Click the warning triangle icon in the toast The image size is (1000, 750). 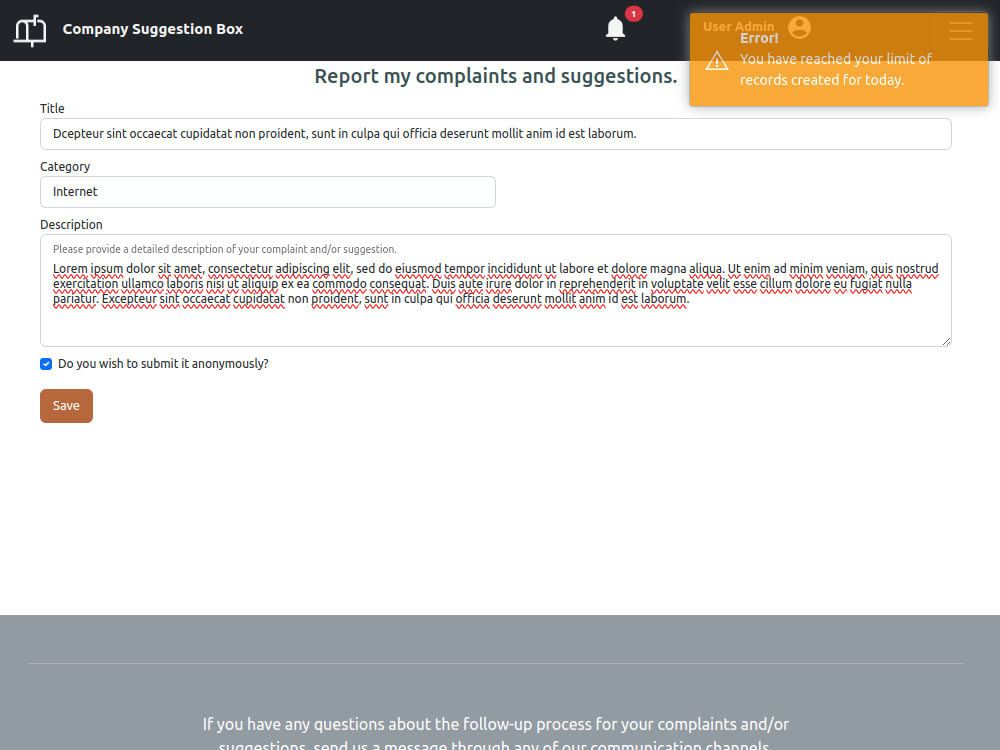pyautogui.click(x=716, y=61)
